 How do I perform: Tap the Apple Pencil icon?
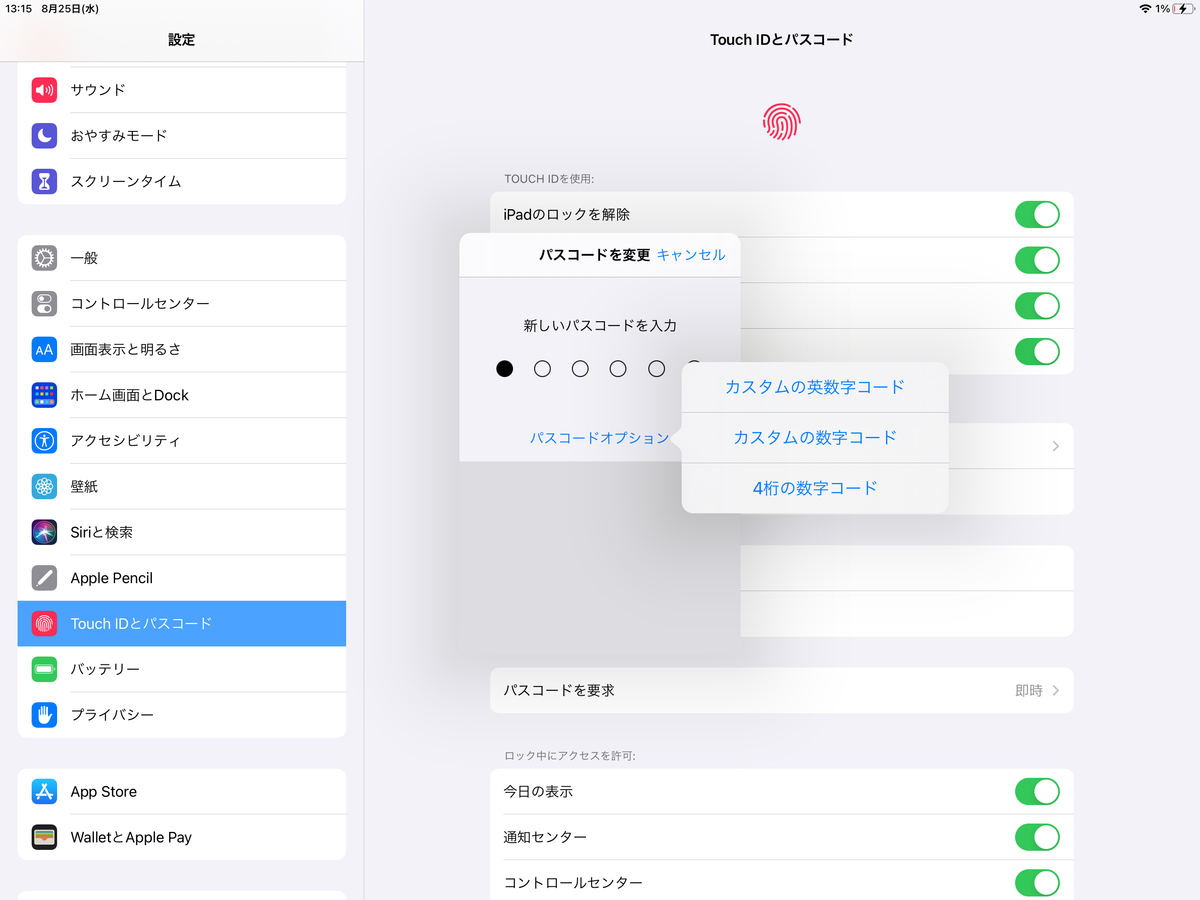click(x=44, y=578)
